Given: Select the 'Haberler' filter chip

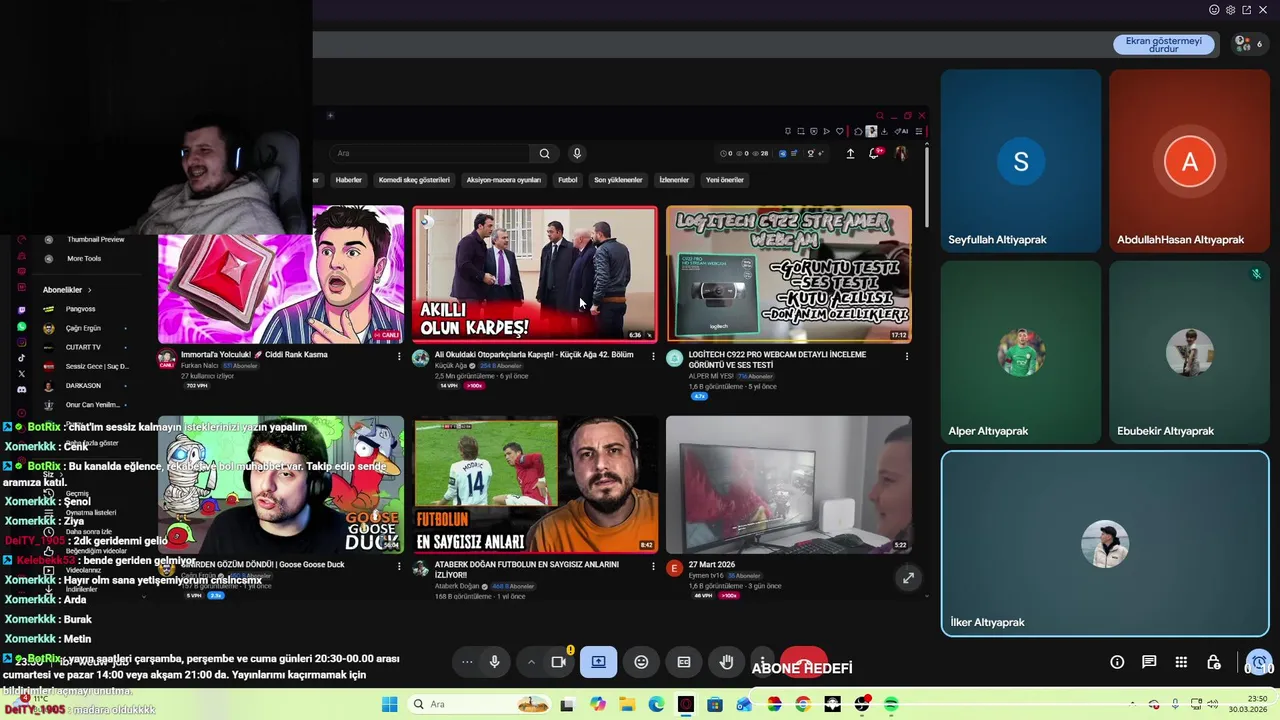Looking at the screenshot, I should (349, 180).
